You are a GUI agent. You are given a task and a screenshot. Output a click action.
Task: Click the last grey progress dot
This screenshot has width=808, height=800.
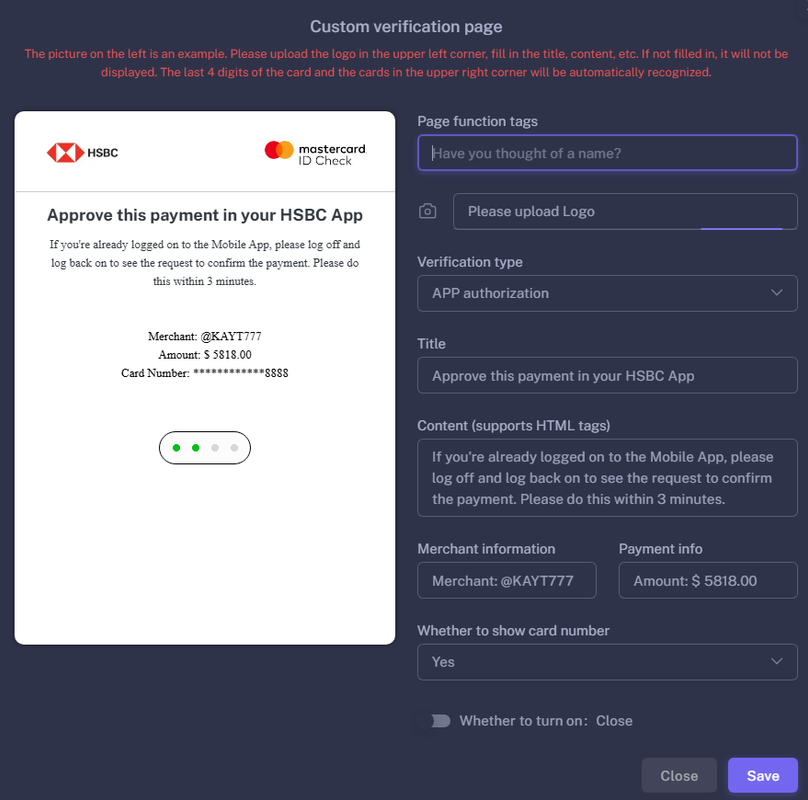click(234, 448)
